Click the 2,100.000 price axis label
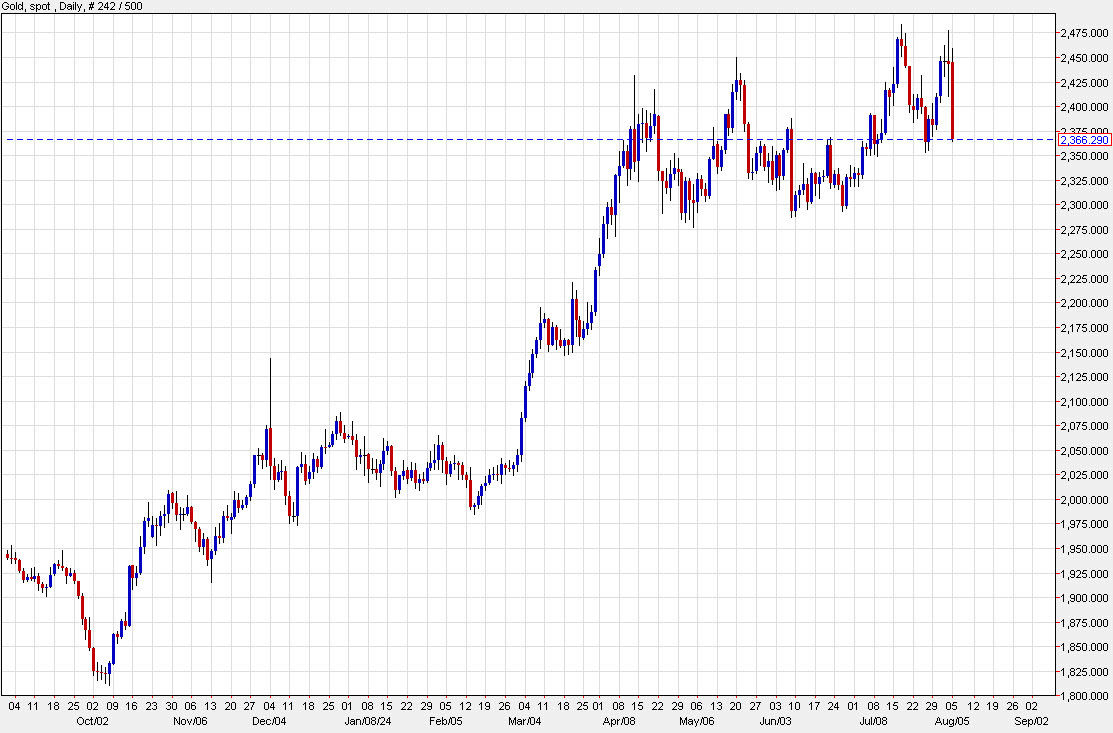This screenshot has height=733, width=1113. pos(1084,402)
